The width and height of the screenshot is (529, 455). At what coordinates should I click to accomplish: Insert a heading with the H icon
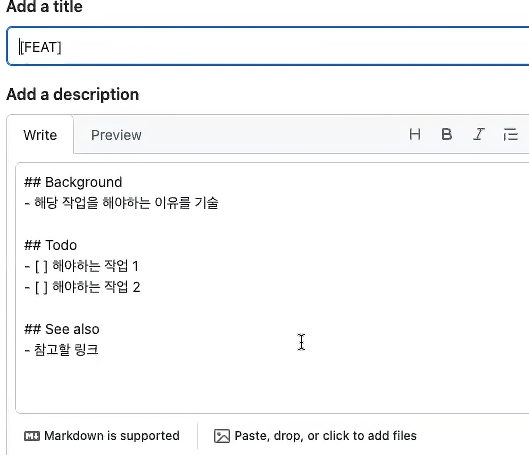(x=415, y=135)
